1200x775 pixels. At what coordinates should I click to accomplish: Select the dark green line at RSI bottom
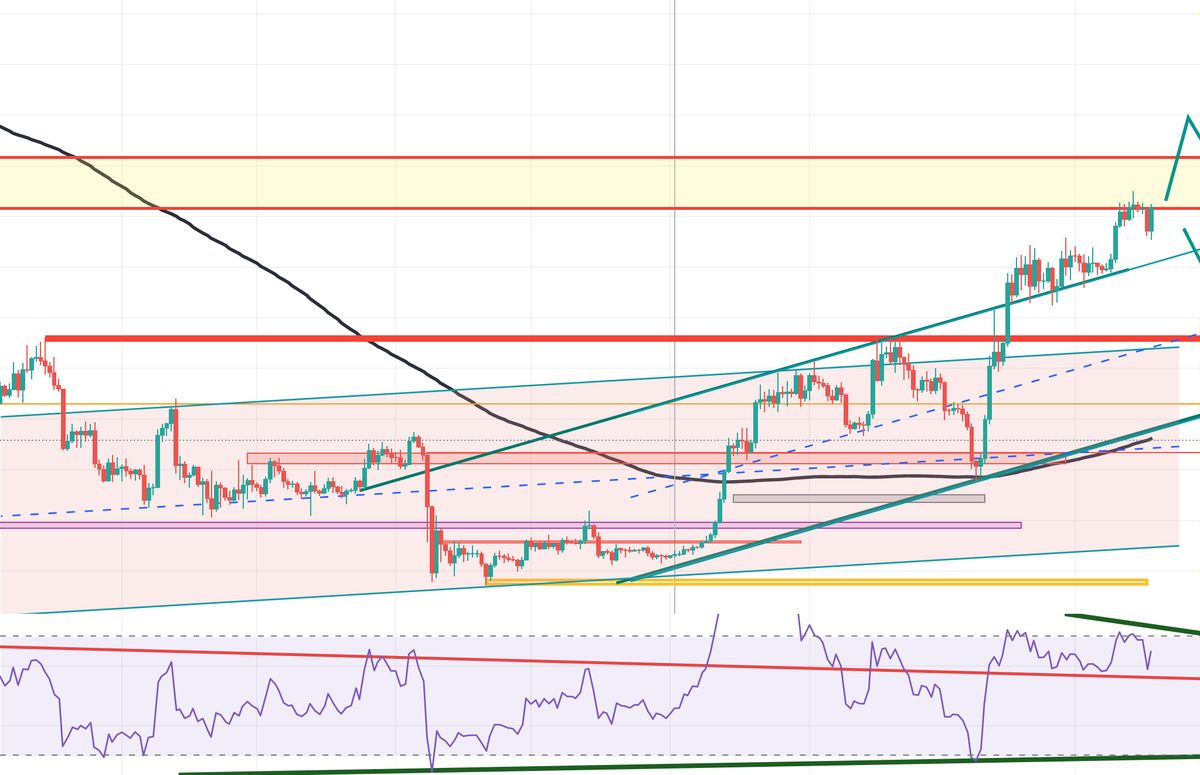coord(600,766)
